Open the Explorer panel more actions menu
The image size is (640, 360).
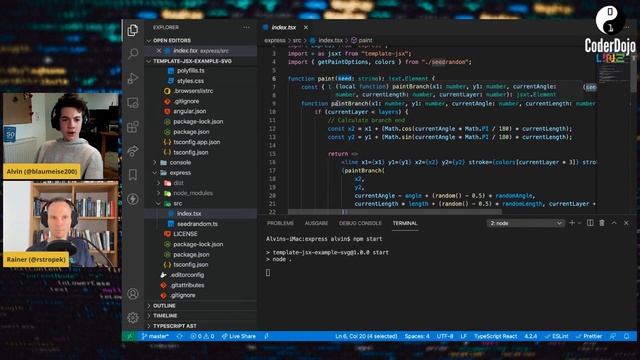[246, 27]
